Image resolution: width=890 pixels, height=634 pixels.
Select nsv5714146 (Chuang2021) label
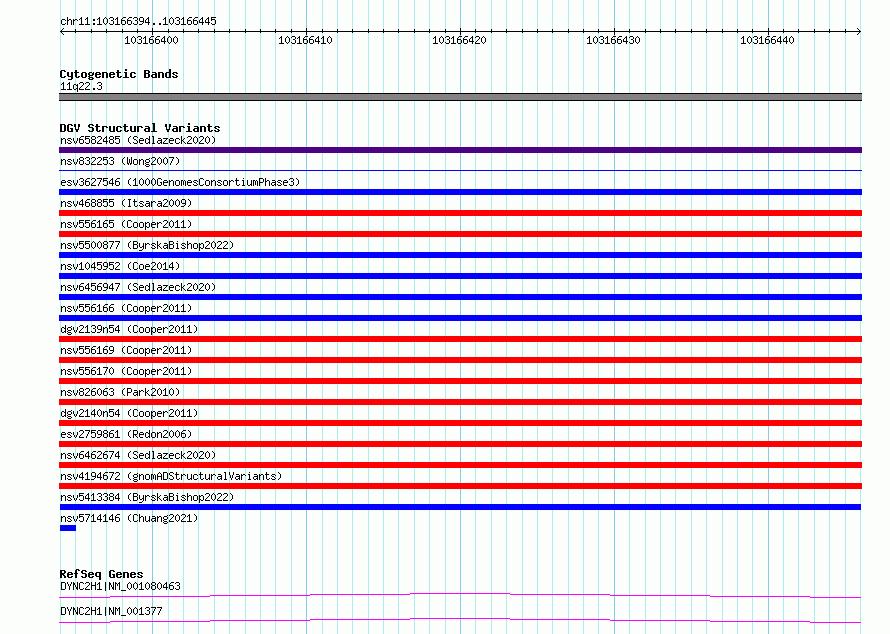tap(129, 518)
